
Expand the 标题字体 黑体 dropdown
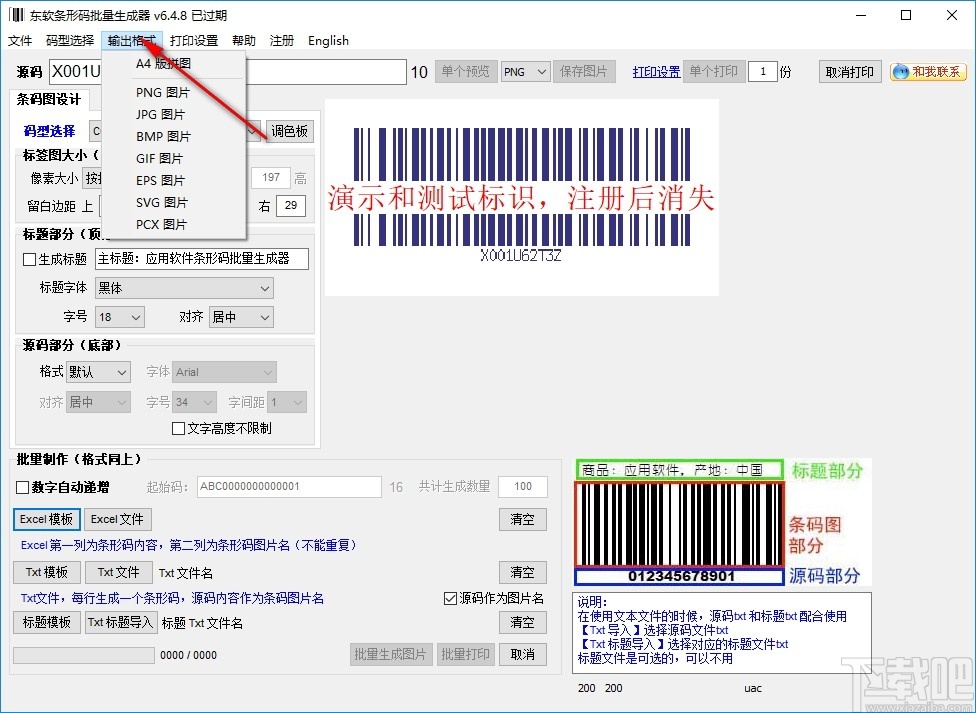tap(184, 288)
